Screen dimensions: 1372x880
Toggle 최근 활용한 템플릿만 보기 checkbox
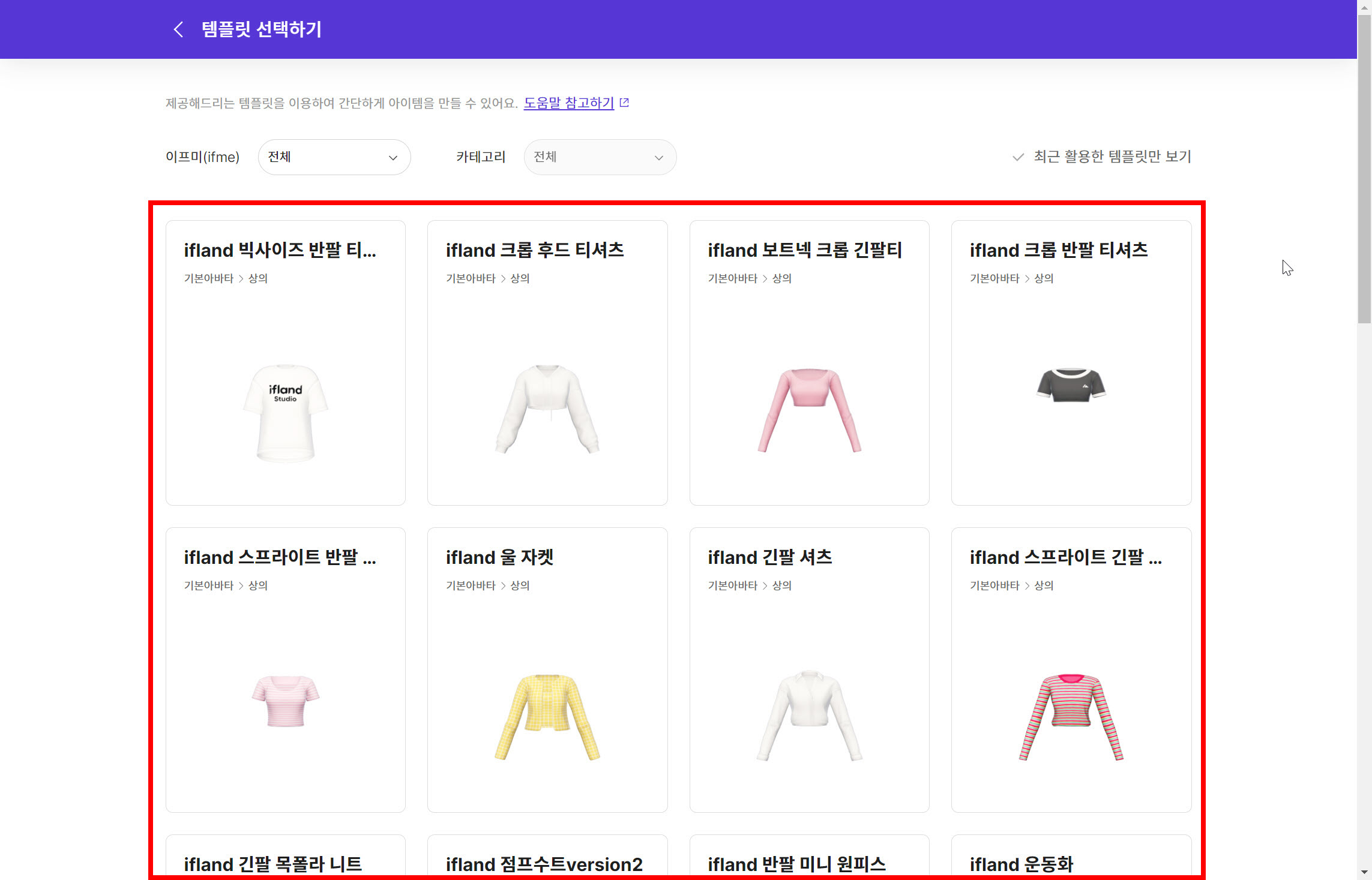pos(1018,157)
